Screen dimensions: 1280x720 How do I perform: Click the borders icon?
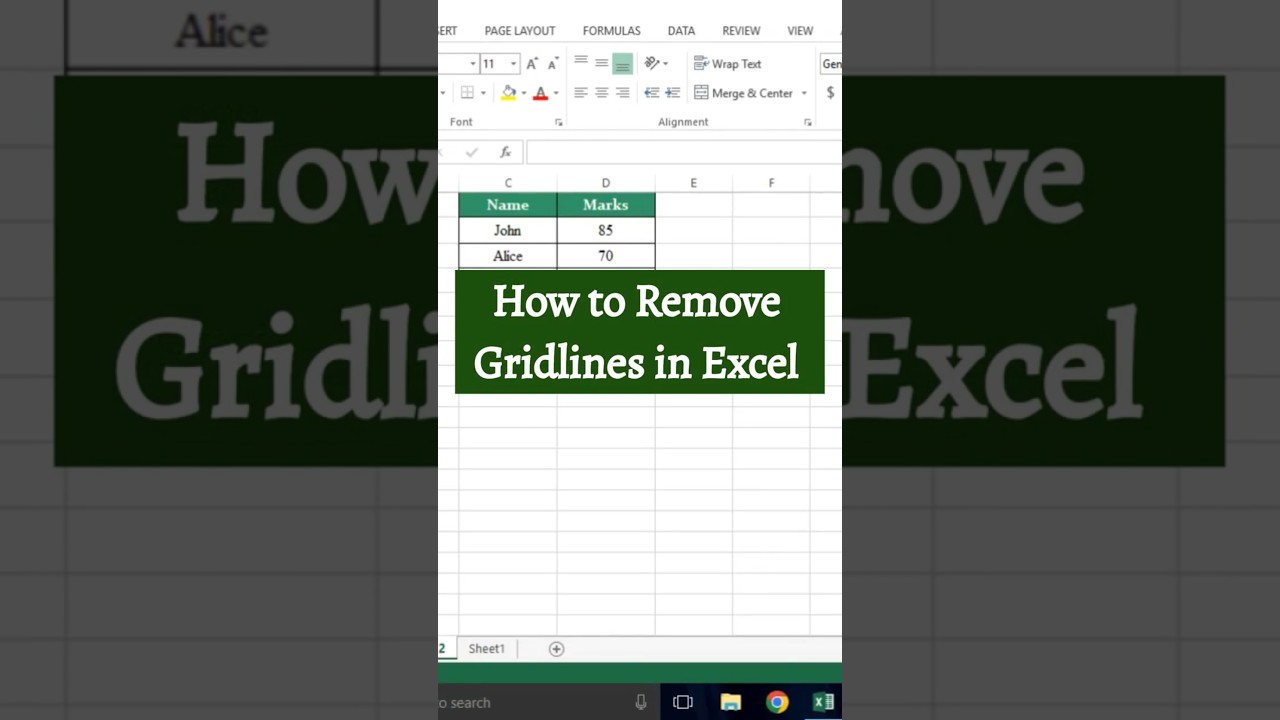pos(467,93)
